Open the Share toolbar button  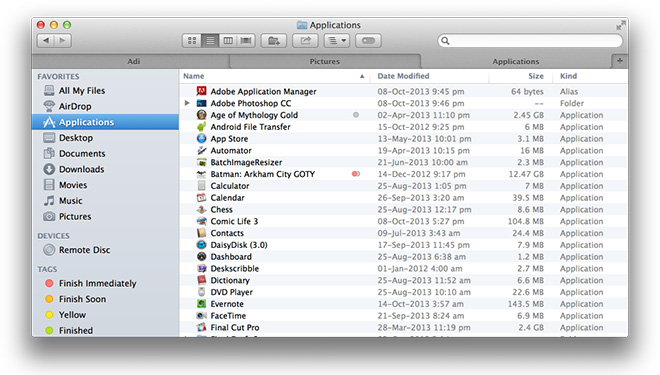[305, 40]
